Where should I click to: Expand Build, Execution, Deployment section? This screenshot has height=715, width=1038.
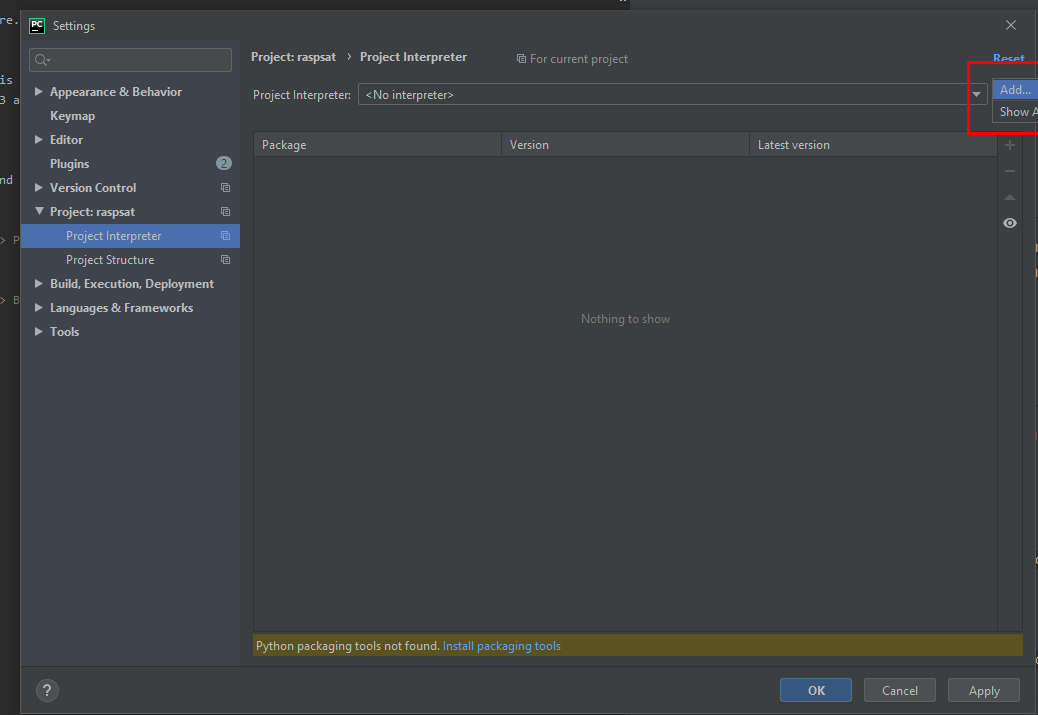coord(38,283)
